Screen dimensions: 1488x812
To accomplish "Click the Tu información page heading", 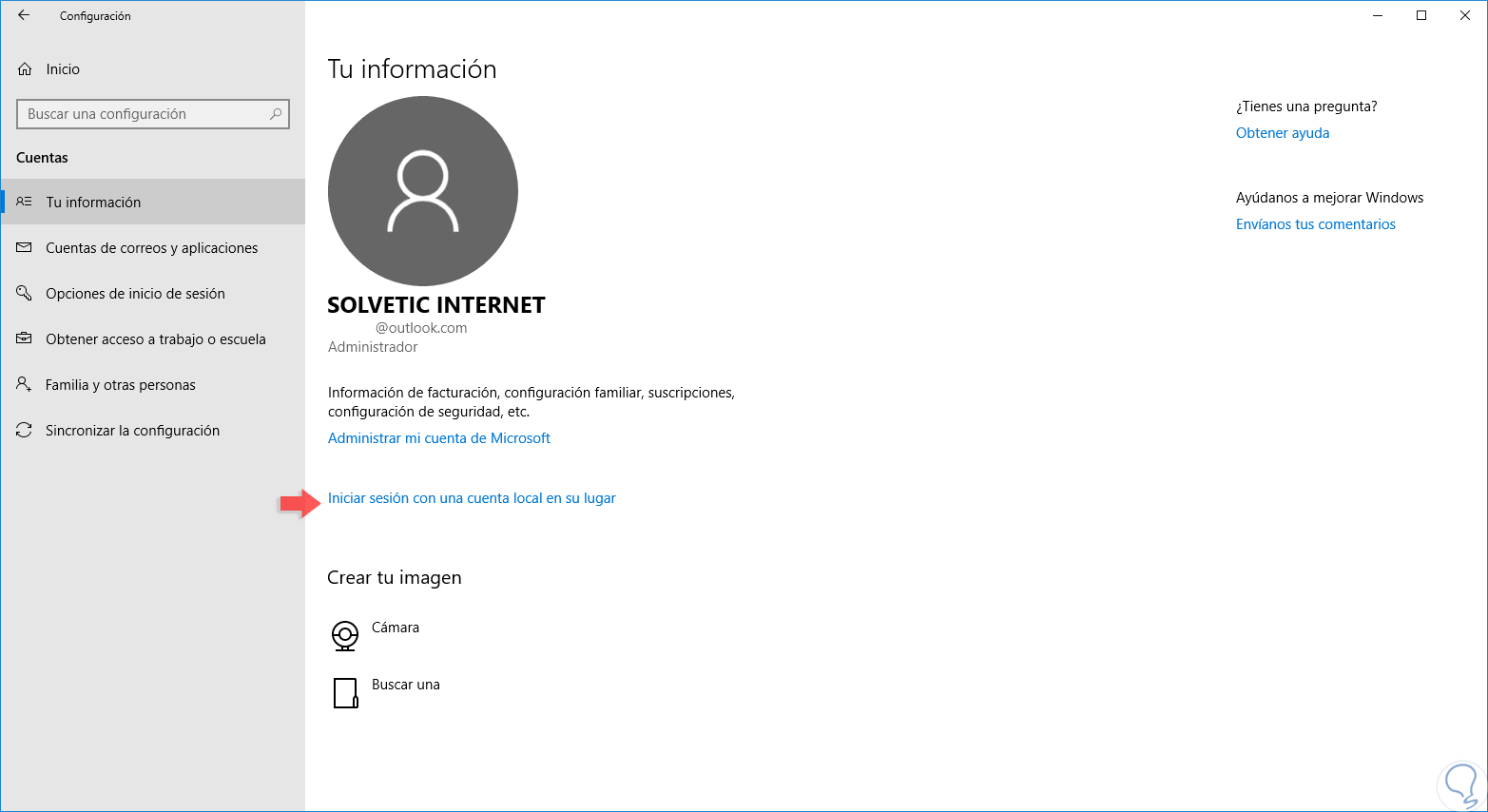I will [413, 69].
